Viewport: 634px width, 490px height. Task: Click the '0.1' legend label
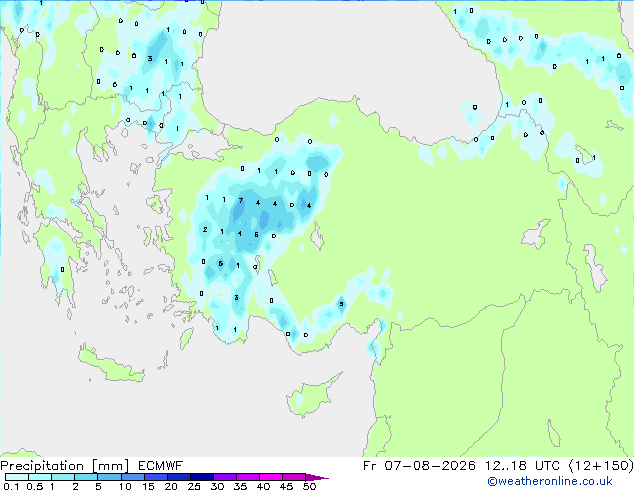tap(11, 486)
